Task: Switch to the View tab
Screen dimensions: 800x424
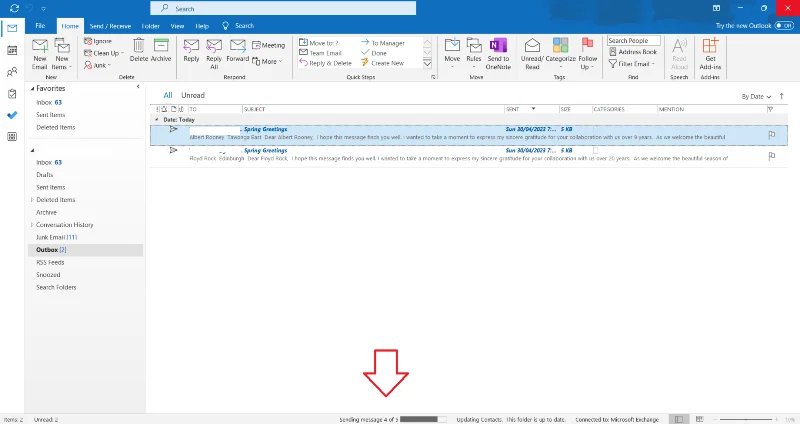Action: [178, 26]
